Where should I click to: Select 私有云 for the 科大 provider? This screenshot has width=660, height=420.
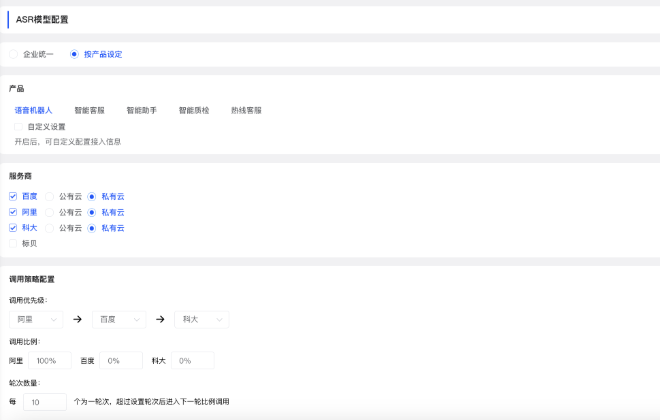pyautogui.click(x=92, y=228)
